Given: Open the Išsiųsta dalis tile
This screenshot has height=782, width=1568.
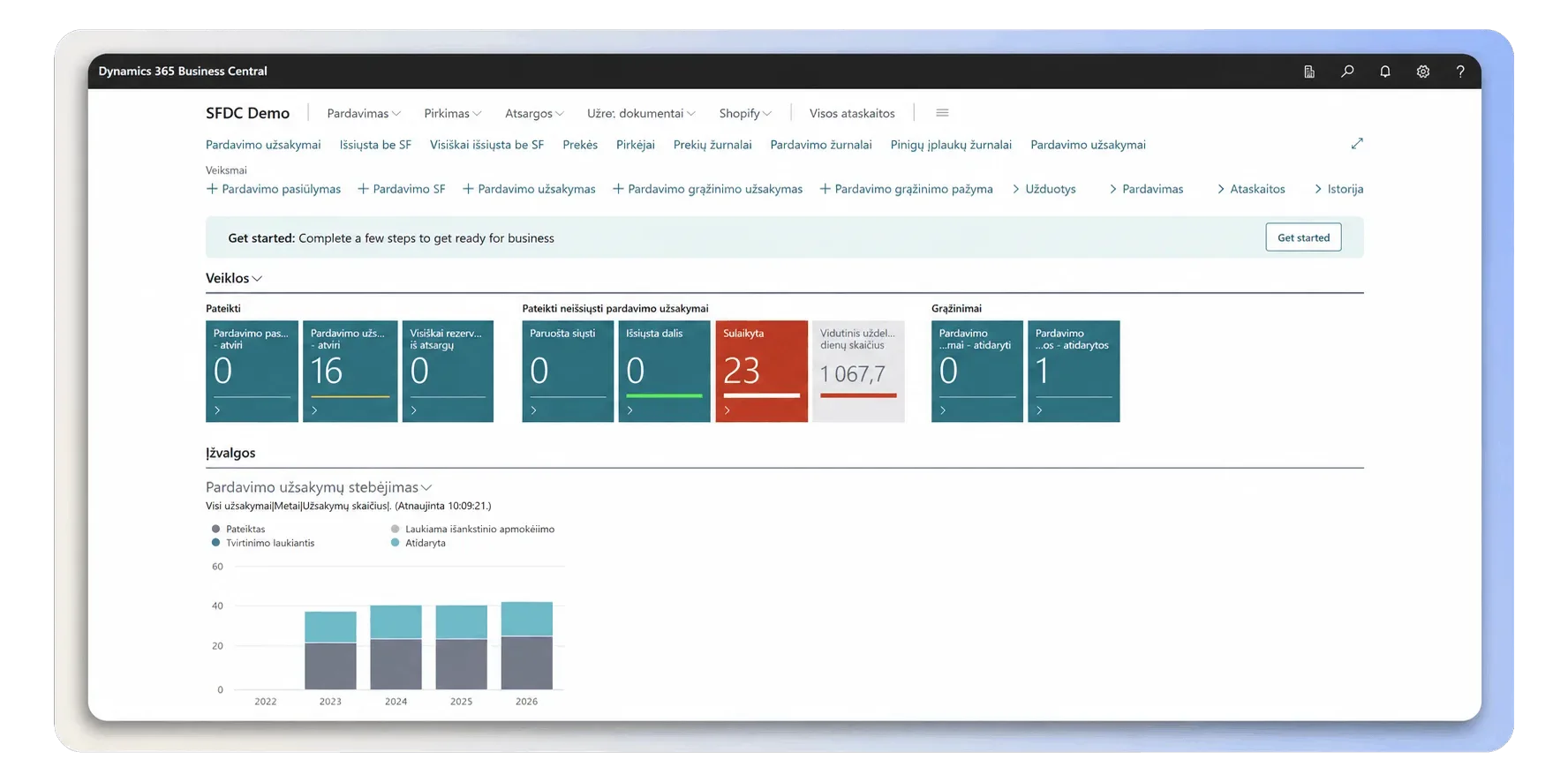Looking at the screenshot, I should 664,371.
